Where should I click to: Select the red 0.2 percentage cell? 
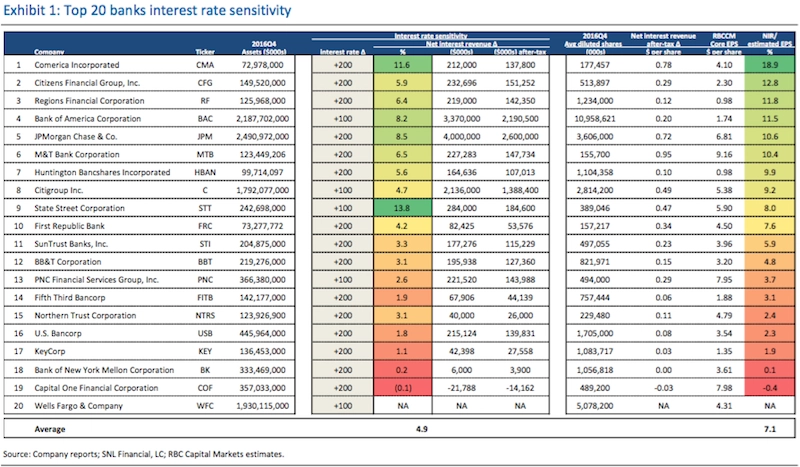(402, 370)
